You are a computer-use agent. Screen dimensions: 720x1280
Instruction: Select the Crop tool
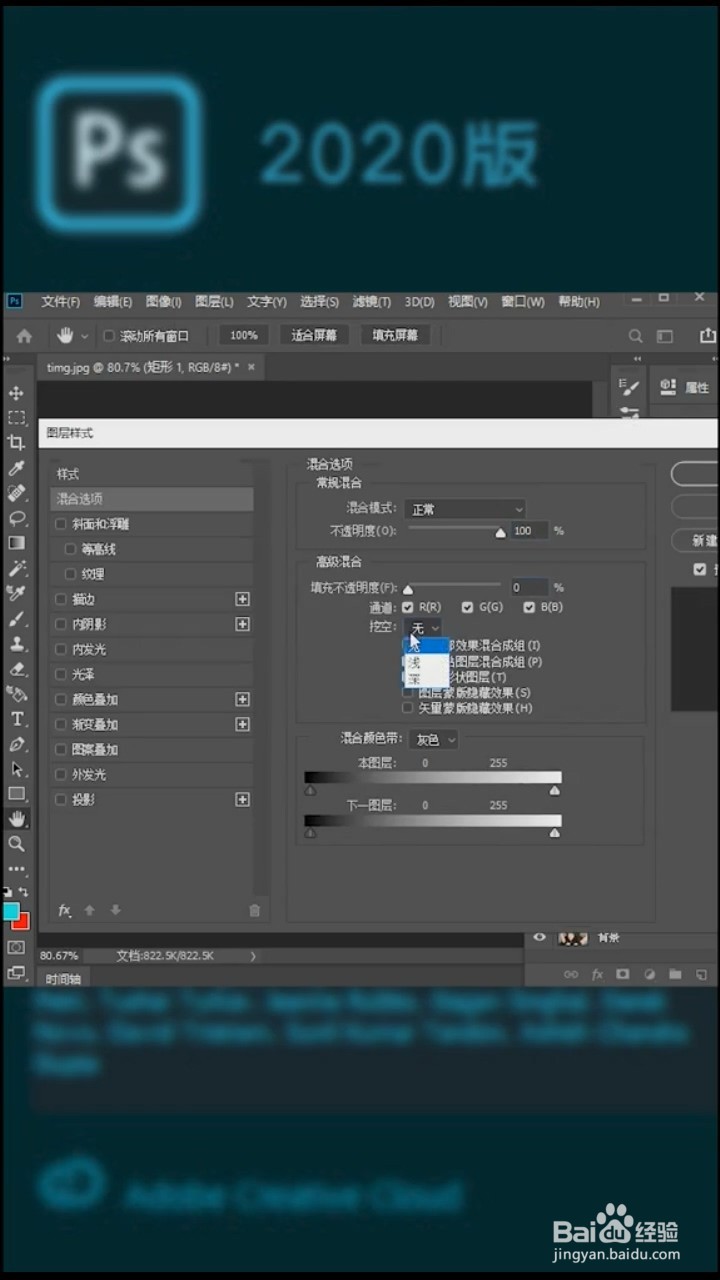[16, 443]
